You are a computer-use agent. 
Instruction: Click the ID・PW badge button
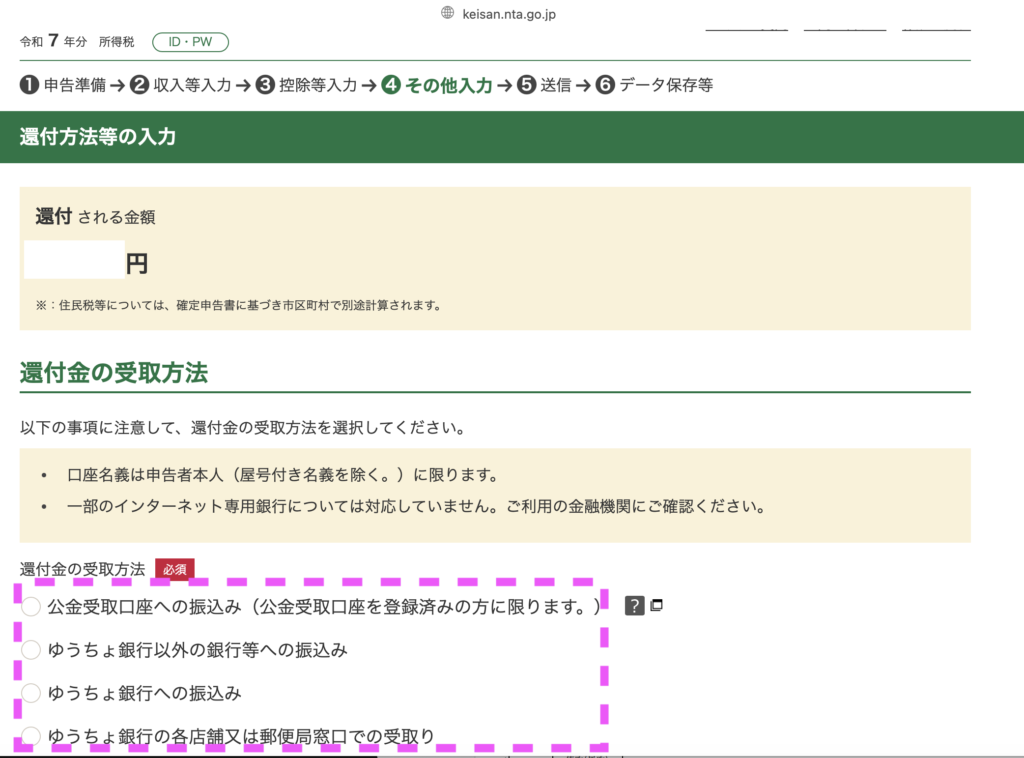pyautogui.click(x=190, y=42)
